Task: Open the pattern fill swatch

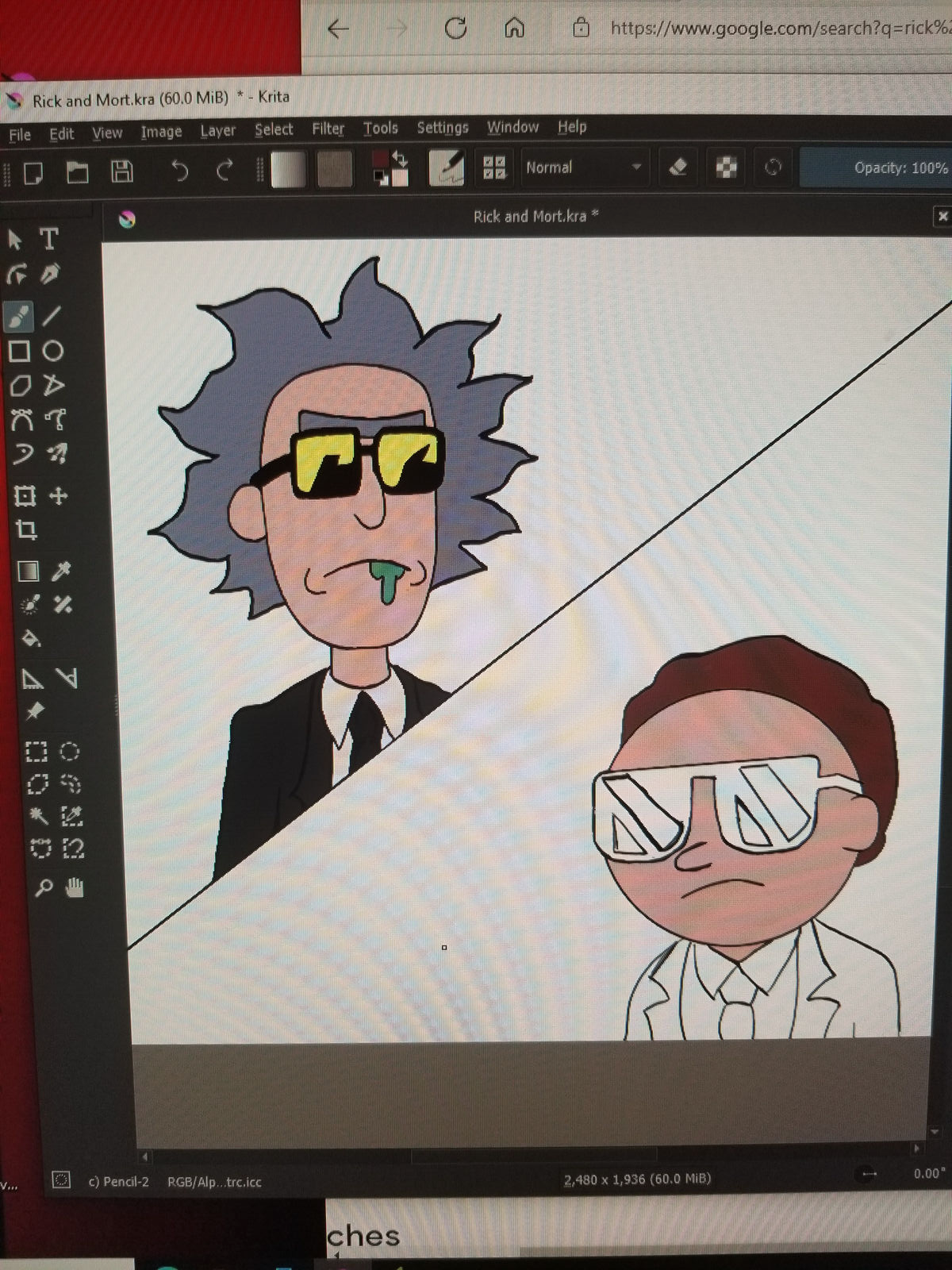Action: [x=335, y=169]
